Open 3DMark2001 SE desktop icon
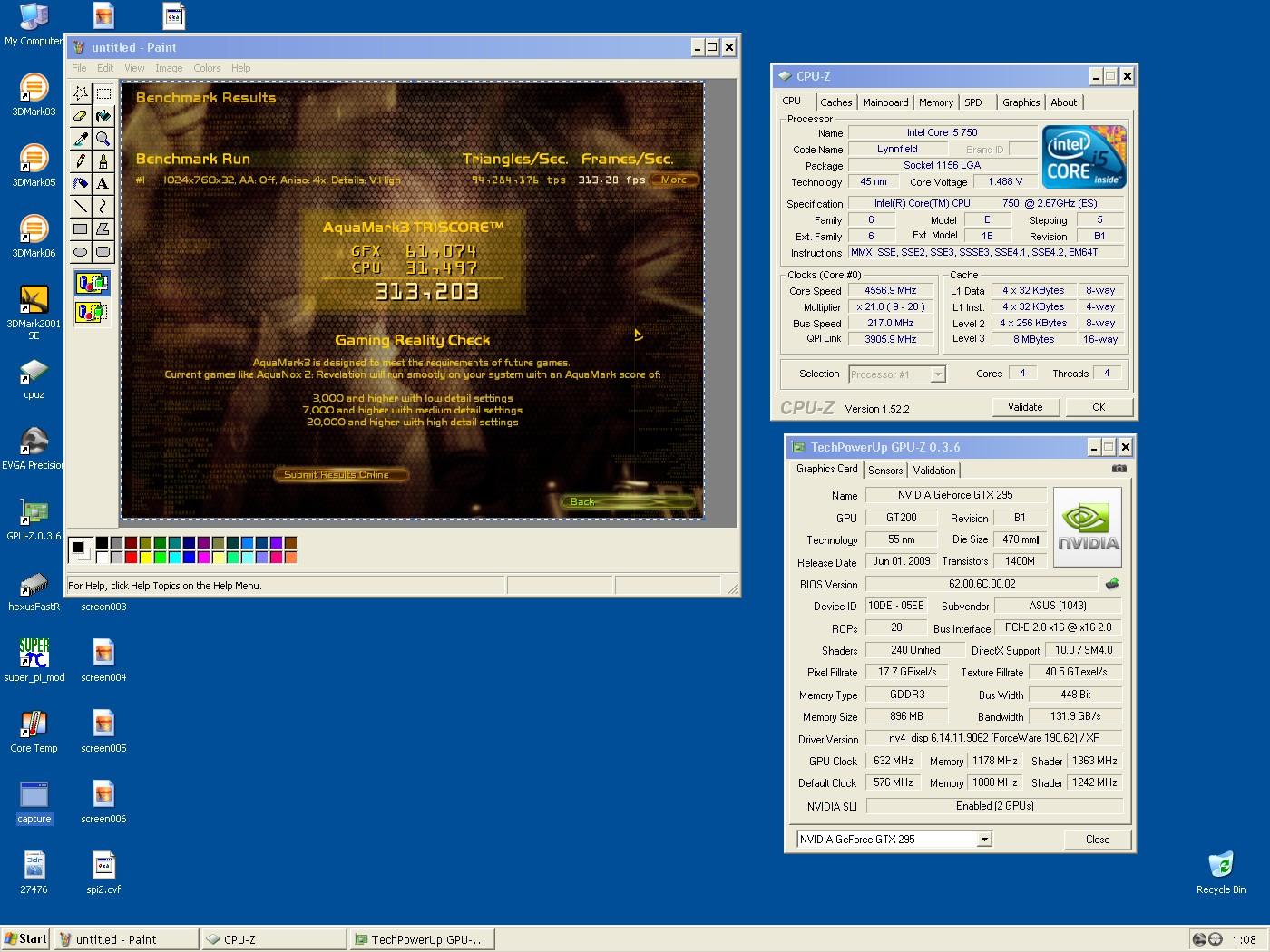 (34, 312)
